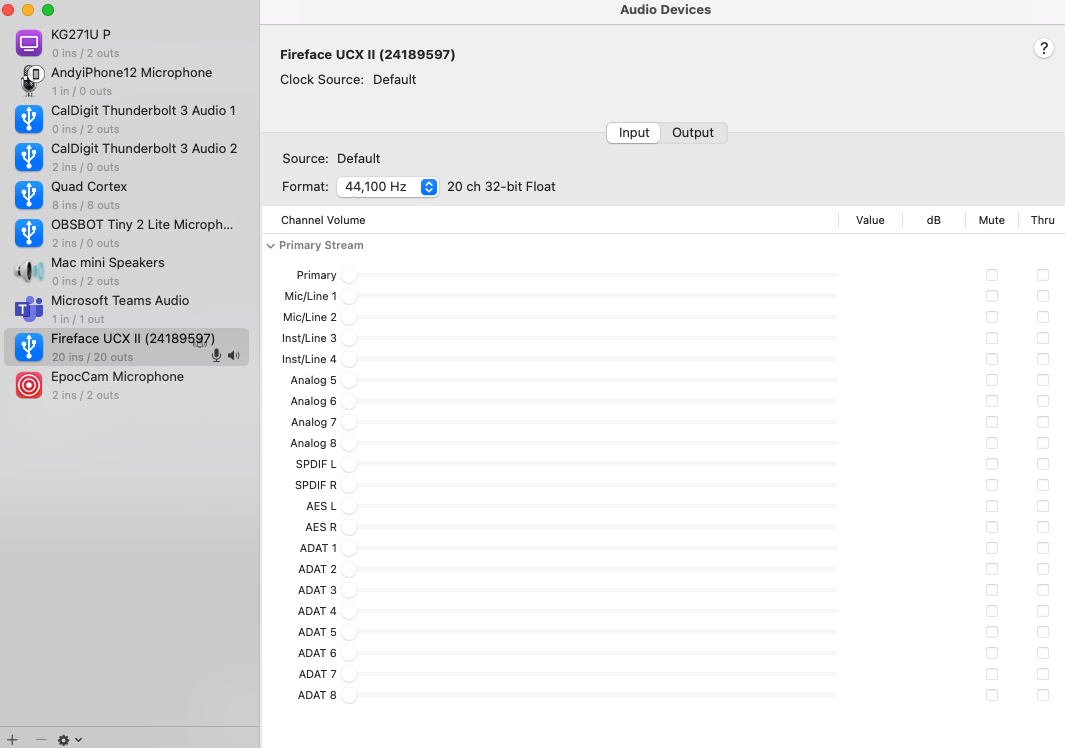The height and width of the screenshot is (748, 1065).
Task: Click the AES L channel label
Action: [321, 506]
